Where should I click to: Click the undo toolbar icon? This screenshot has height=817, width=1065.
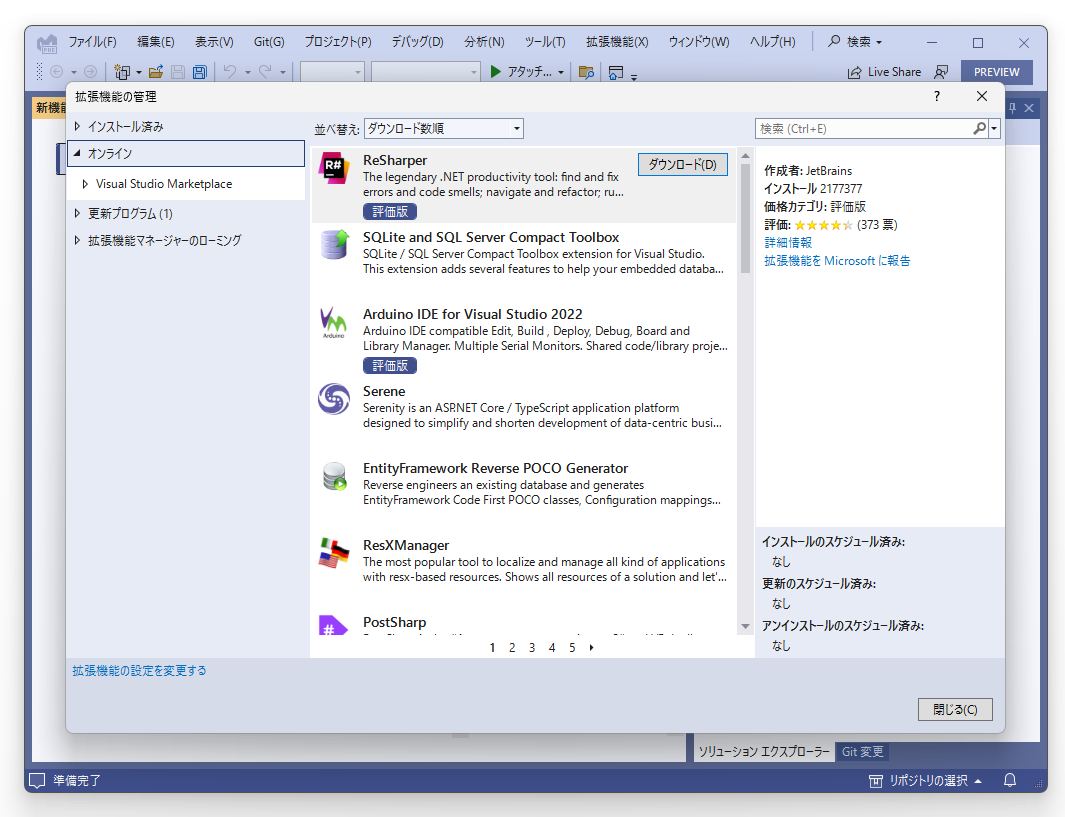(x=230, y=72)
